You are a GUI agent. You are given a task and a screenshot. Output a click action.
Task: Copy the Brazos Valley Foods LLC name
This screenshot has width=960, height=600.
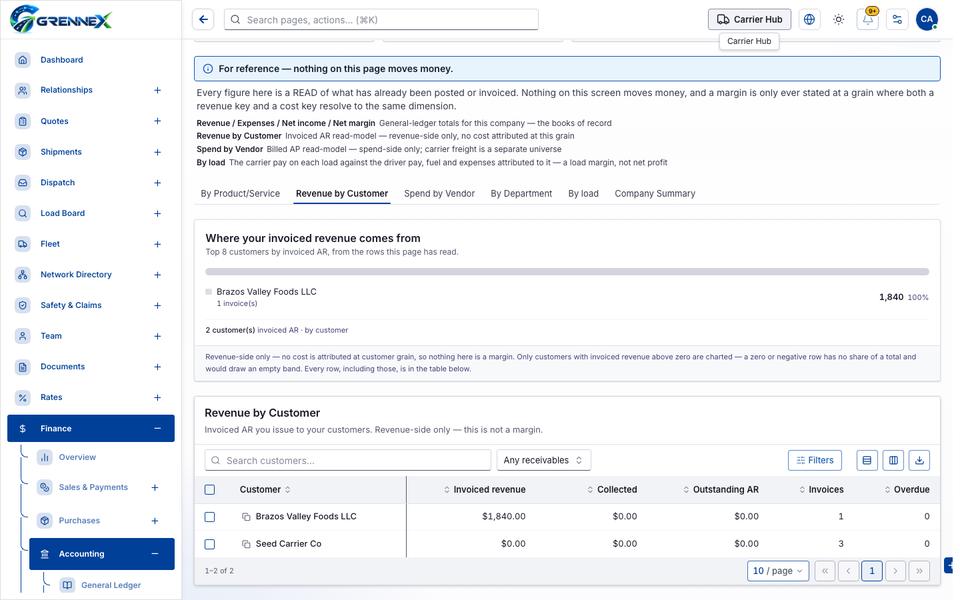[x=246, y=517]
